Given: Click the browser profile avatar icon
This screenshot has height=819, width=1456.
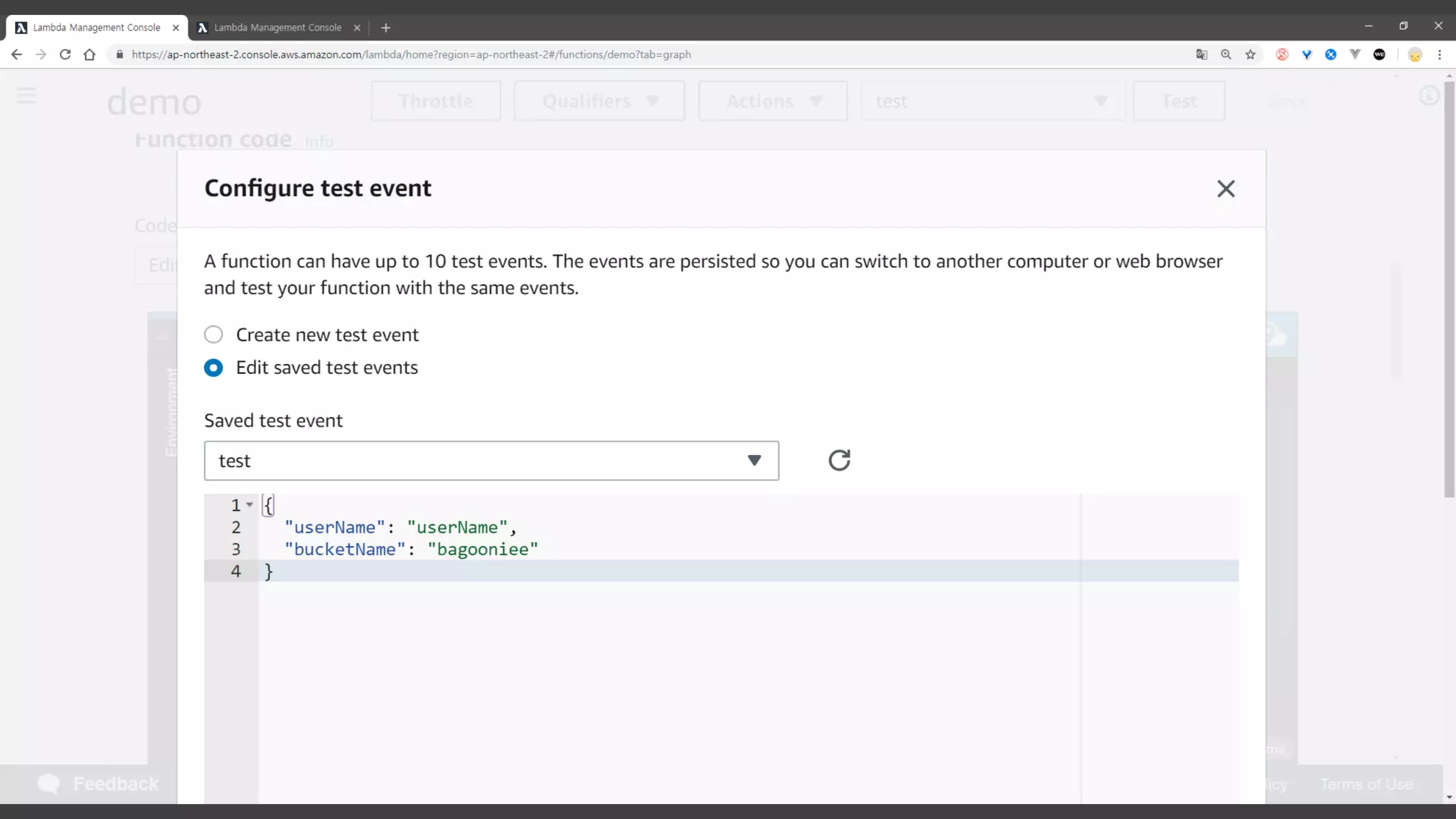Looking at the screenshot, I should [x=1415, y=55].
